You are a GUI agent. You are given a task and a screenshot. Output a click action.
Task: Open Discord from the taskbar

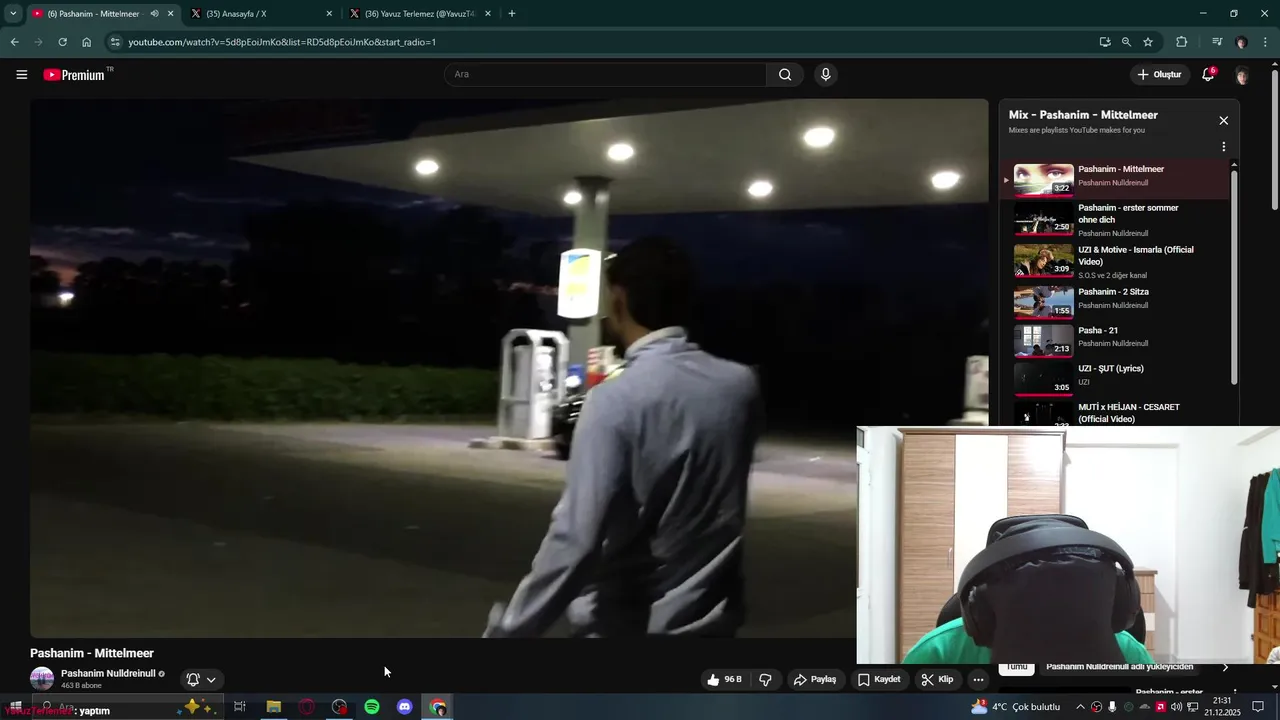[x=405, y=707]
